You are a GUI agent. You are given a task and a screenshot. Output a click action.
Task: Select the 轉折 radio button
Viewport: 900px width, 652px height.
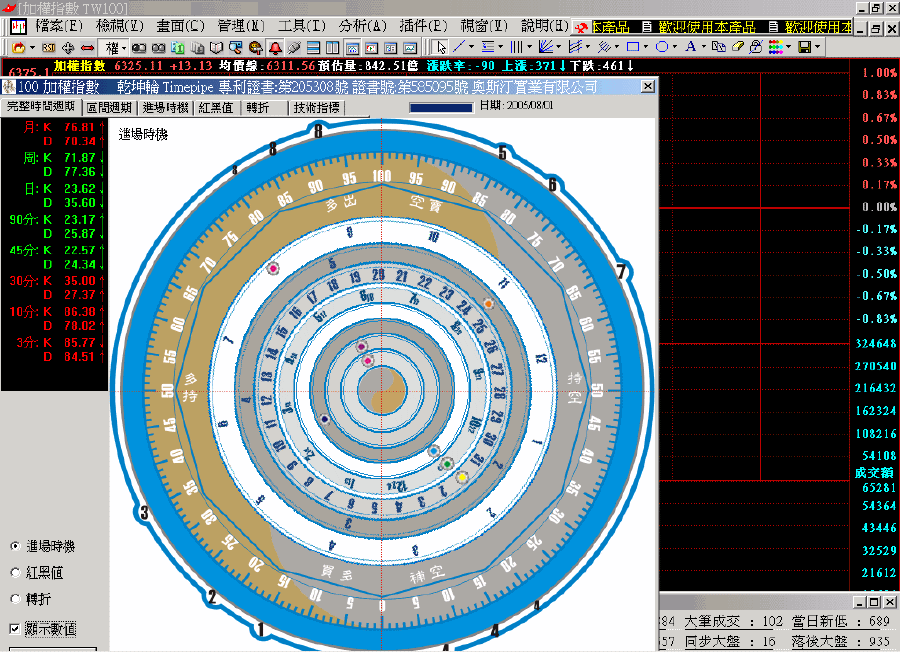pyautogui.click(x=15, y=598)
